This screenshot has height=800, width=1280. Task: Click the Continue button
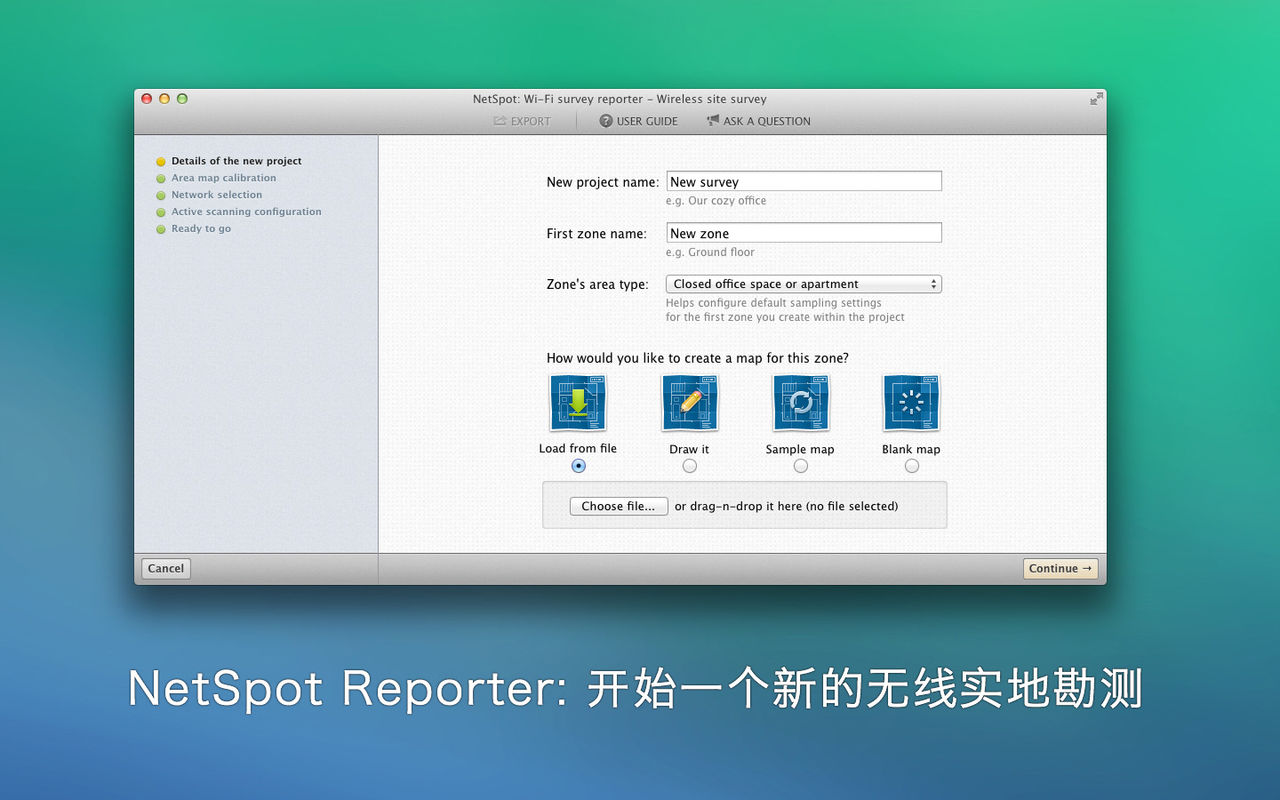point(1061,568)
